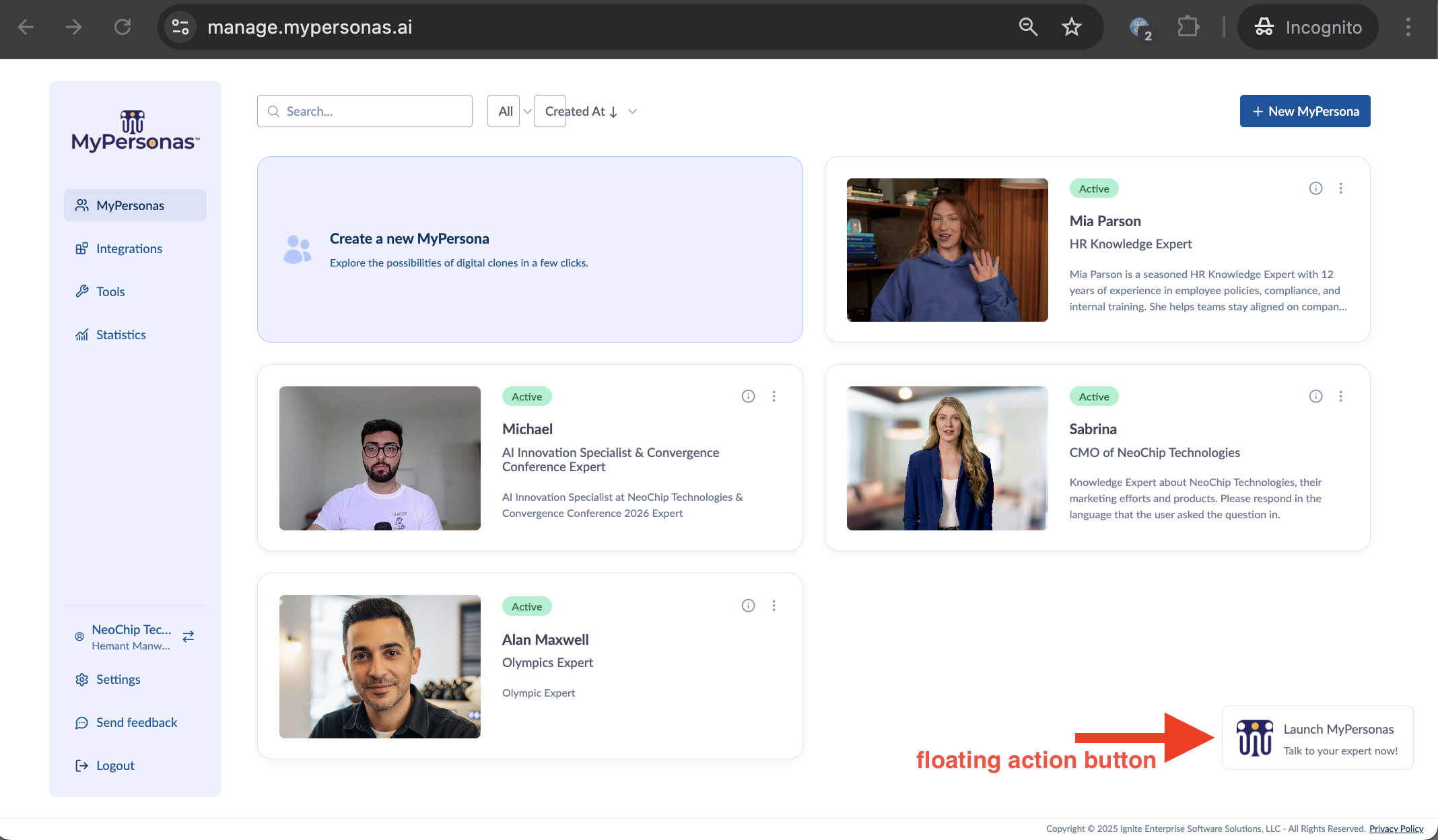Image resolution: width=1438 pixels, height=840 pixels.
Task: Click the address bar URL manage.mypersonas.ai
Action: [x=310, y=27]
